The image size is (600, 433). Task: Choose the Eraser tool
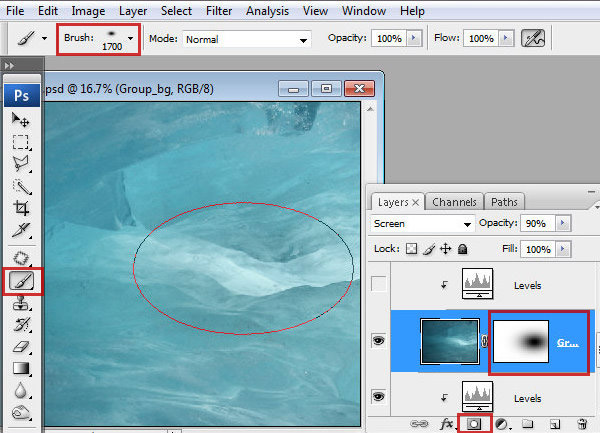pyautogui.click(x=21, y=346)
